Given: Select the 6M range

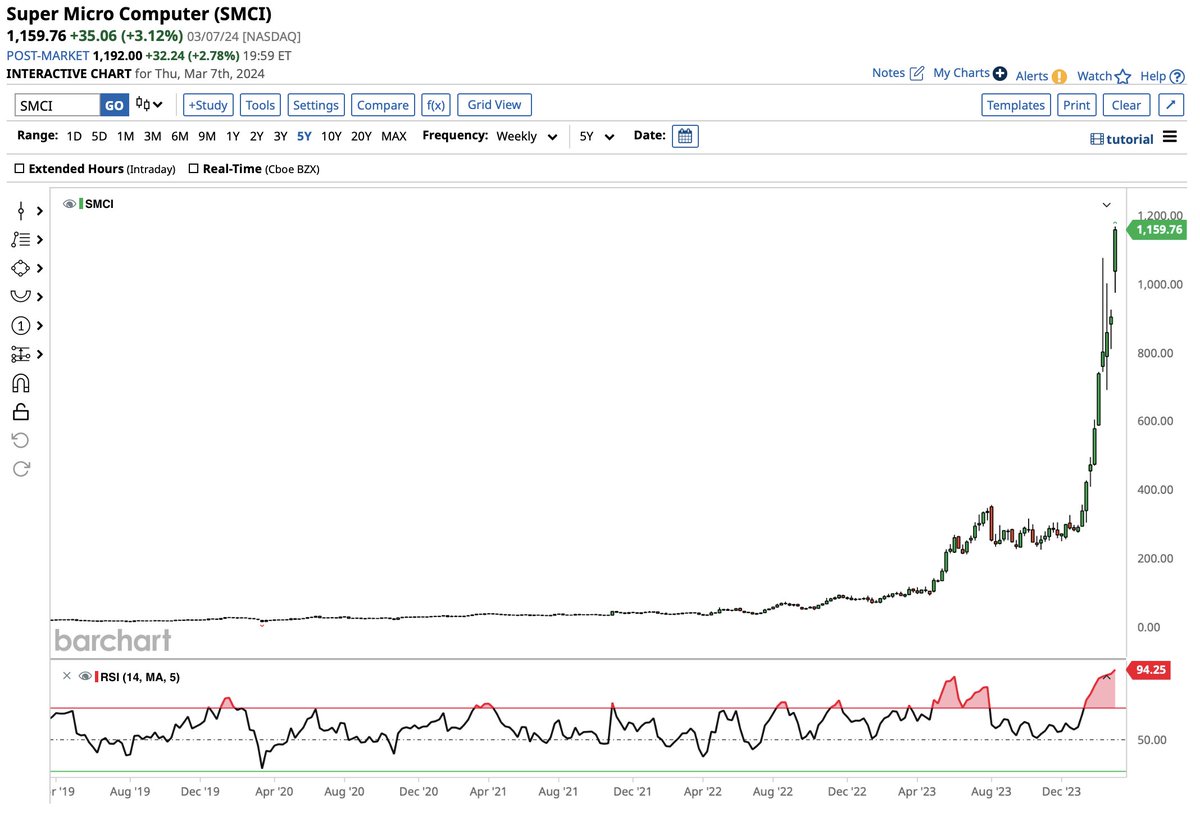Looking at the screenshot, I should point(180,136).
